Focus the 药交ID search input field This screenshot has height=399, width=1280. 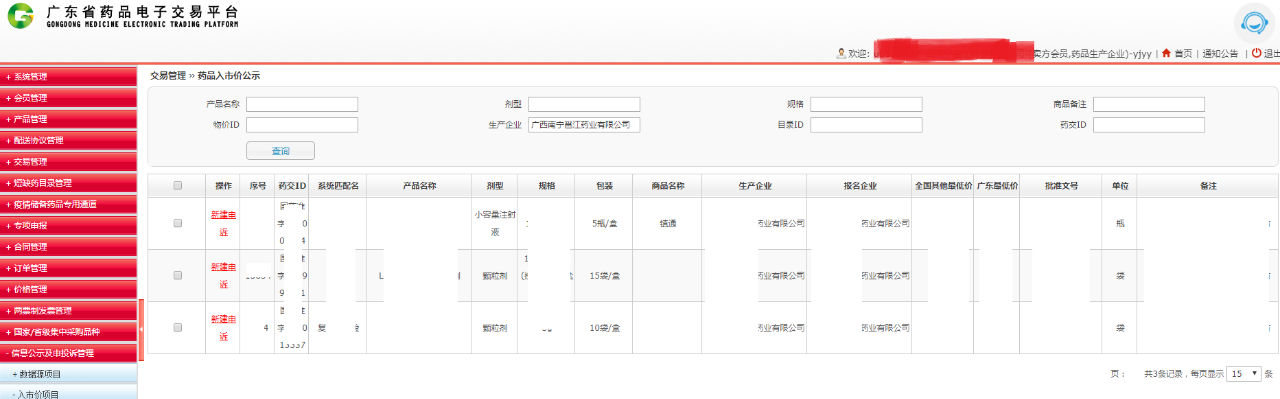coord(1148,125)
